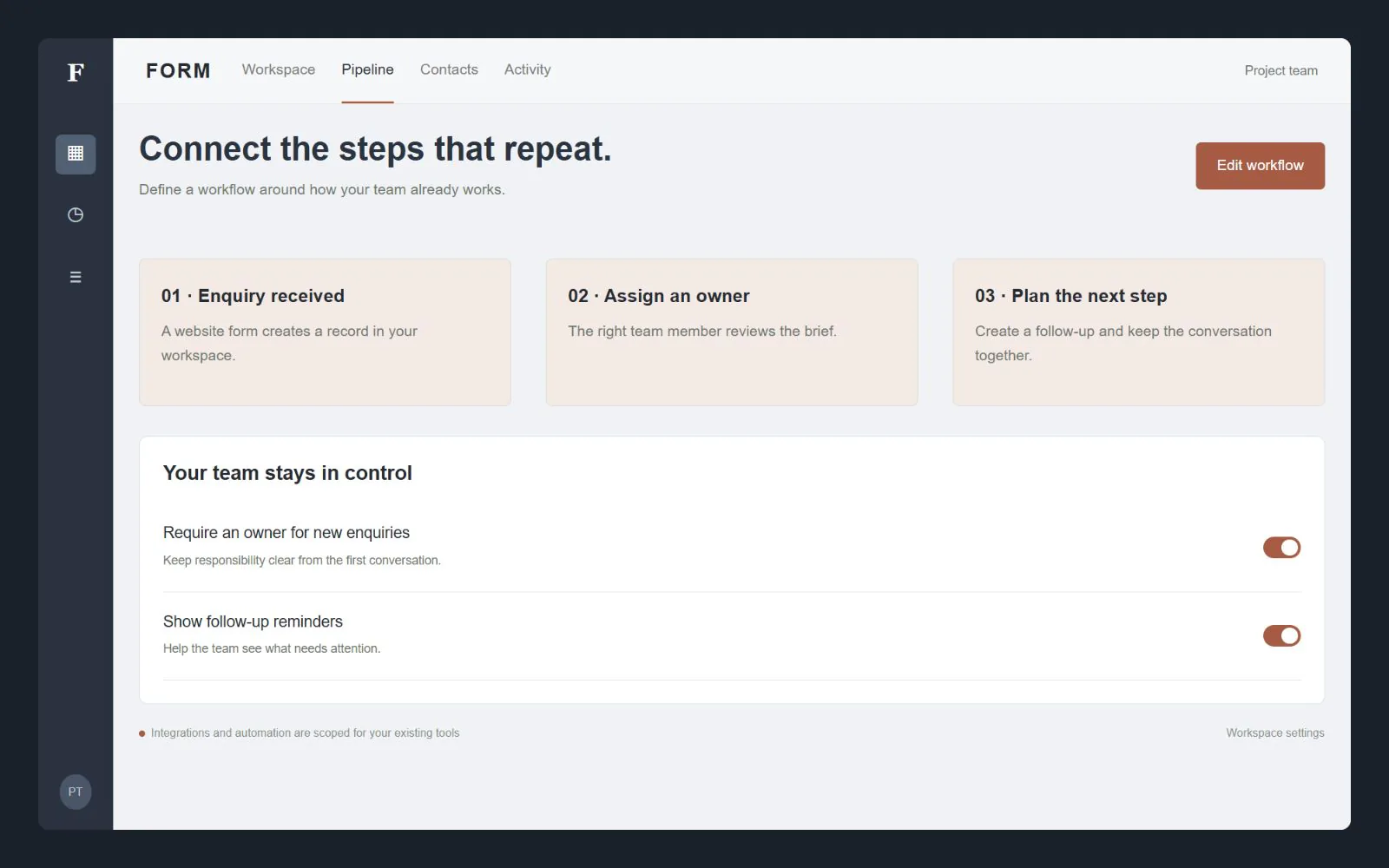Open the grid view sidebar icon
Image resolution: width=1389 pixels, height=868 pixels.
[76, 154]
